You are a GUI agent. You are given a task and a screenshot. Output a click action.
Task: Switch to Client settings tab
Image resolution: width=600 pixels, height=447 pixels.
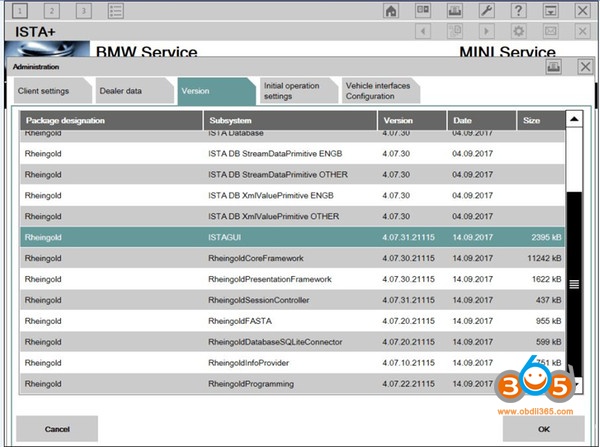click(52, 91)
